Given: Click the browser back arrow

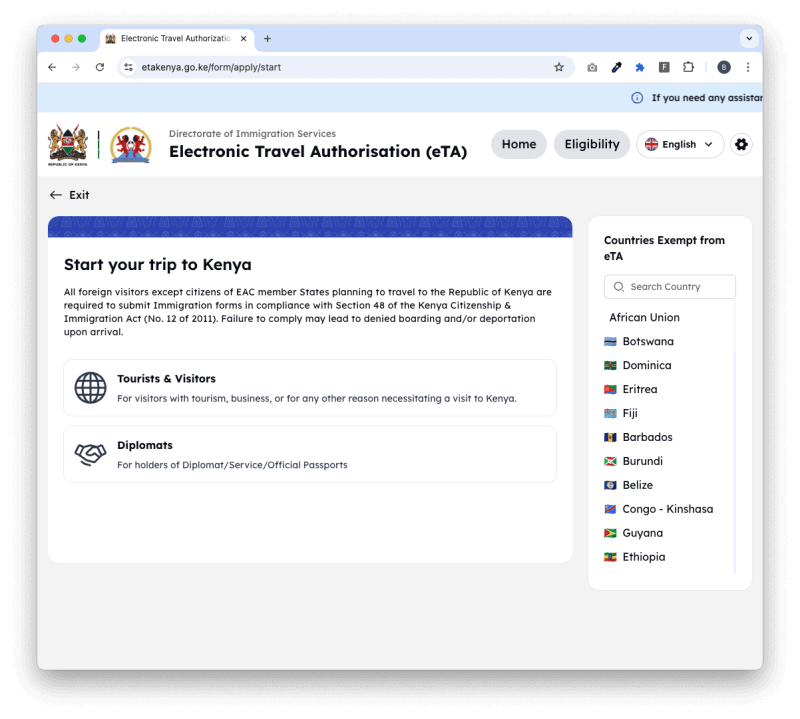Looking at the screenshot, I should click(52, 67).
